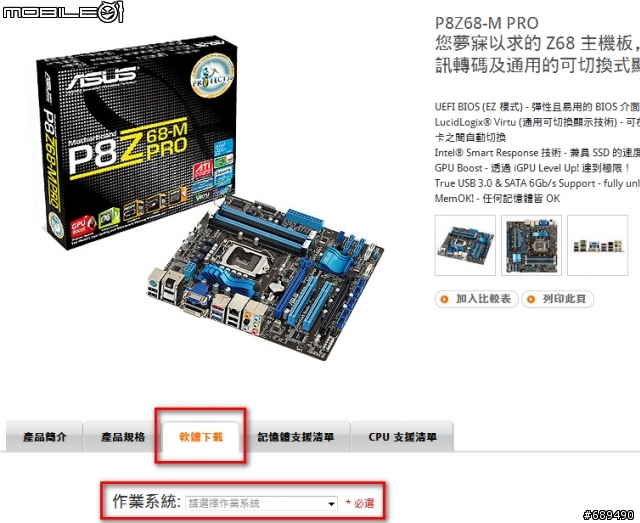Click the ATI CrossFireX badge on the box
The width and height of the screenshot is (640, 523).
coord(203,170)
